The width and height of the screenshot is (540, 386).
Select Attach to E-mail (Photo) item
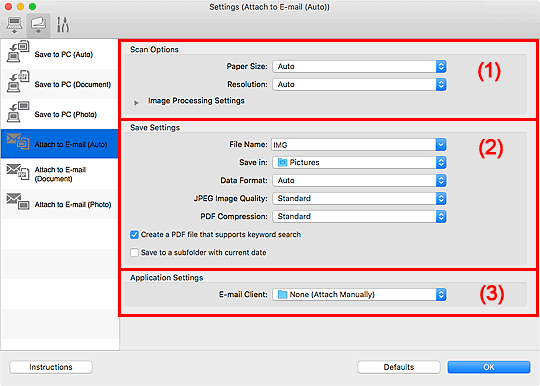pyautogui.click(x=60, y=204)
